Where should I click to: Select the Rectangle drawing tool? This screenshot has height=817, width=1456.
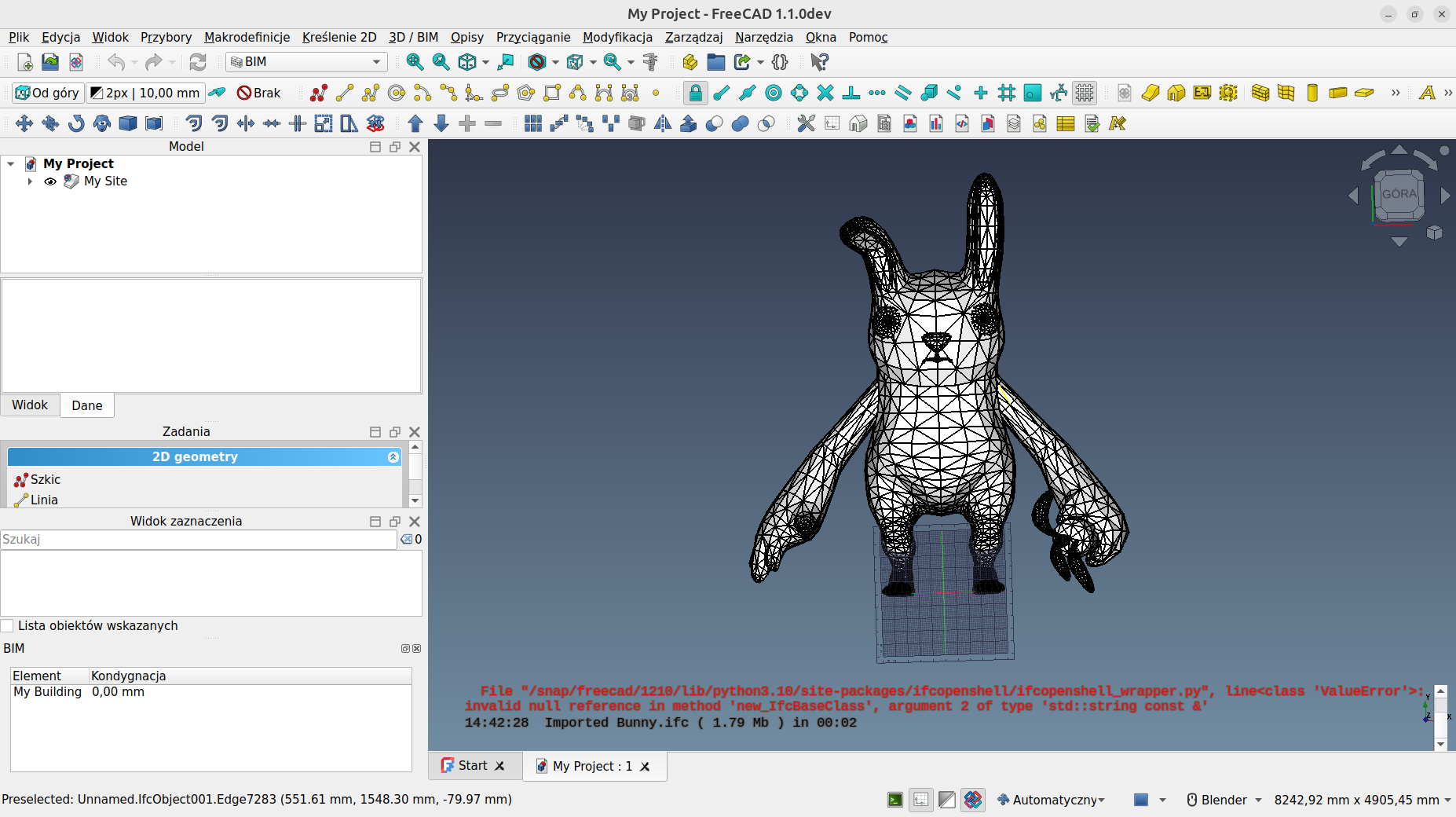552,93
